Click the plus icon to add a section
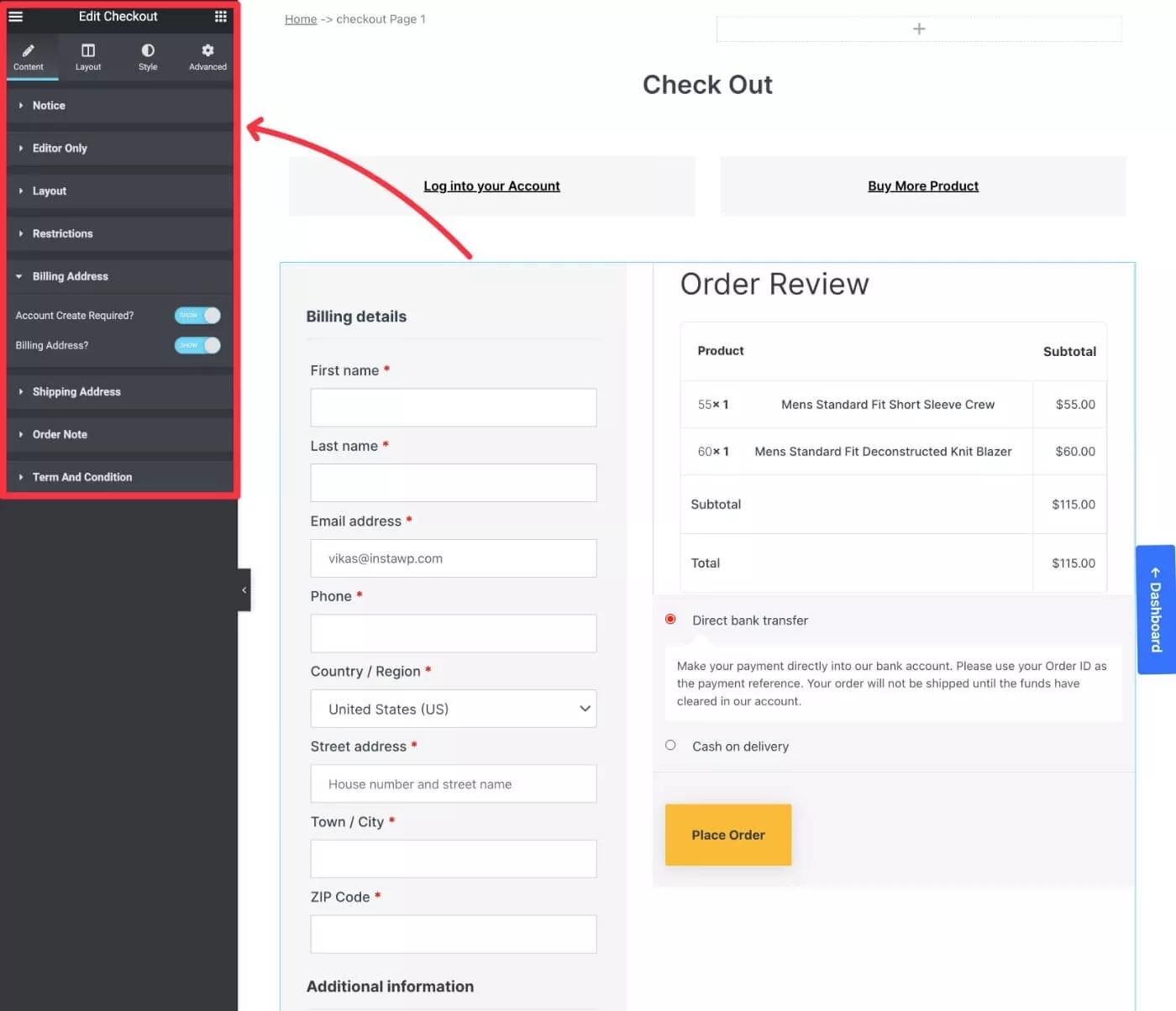 tap(919, 29)
